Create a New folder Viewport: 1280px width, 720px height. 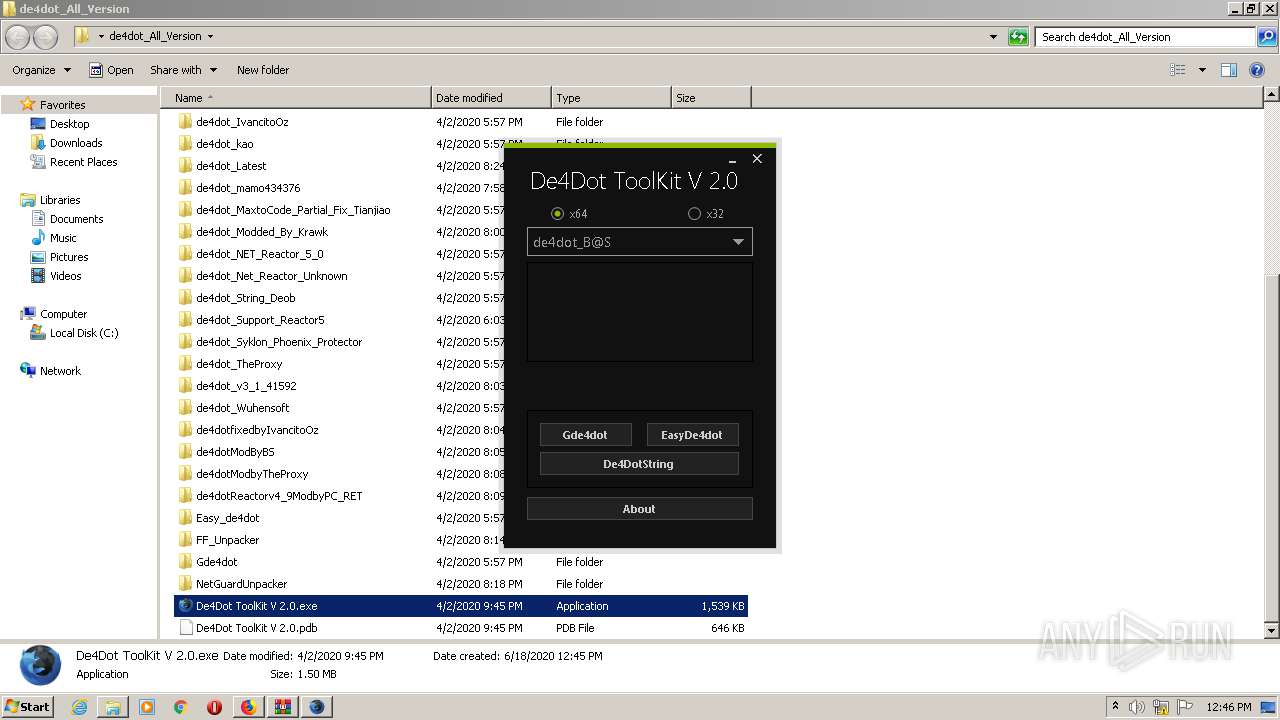tap(263, 70)
